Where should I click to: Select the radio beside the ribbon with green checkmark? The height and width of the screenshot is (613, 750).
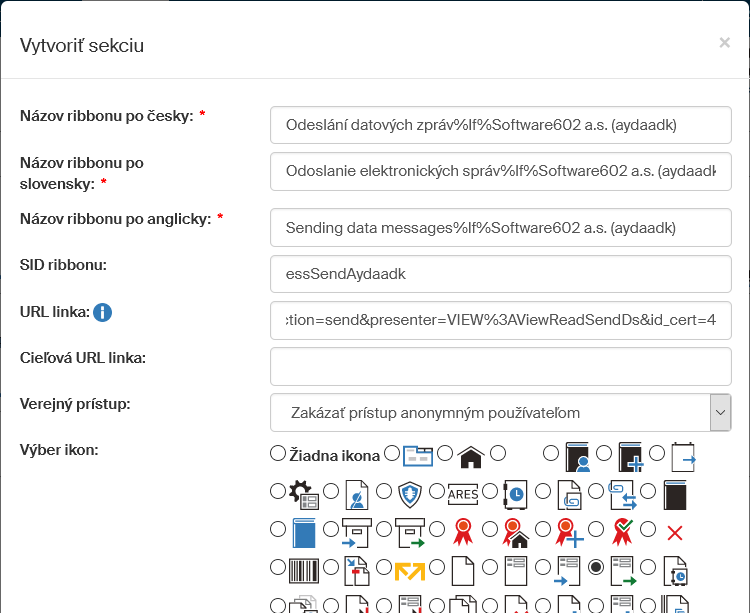(x=595, y=529)
